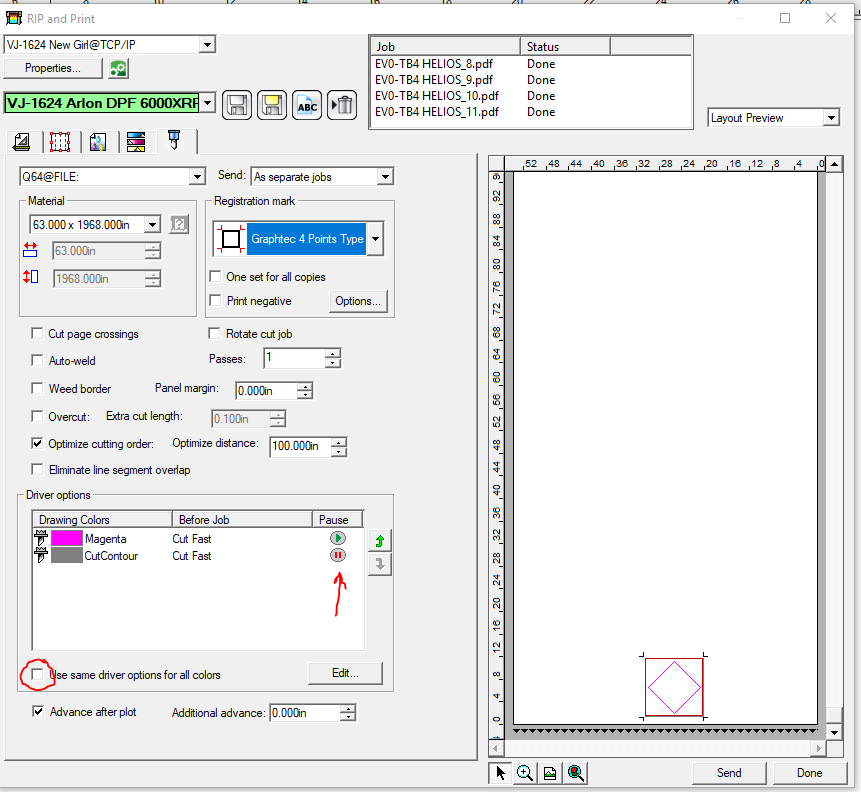The height and width of the screenshot is (792, 861).
Task: Click the save preset floppy icon
Action: pos(237,104)
